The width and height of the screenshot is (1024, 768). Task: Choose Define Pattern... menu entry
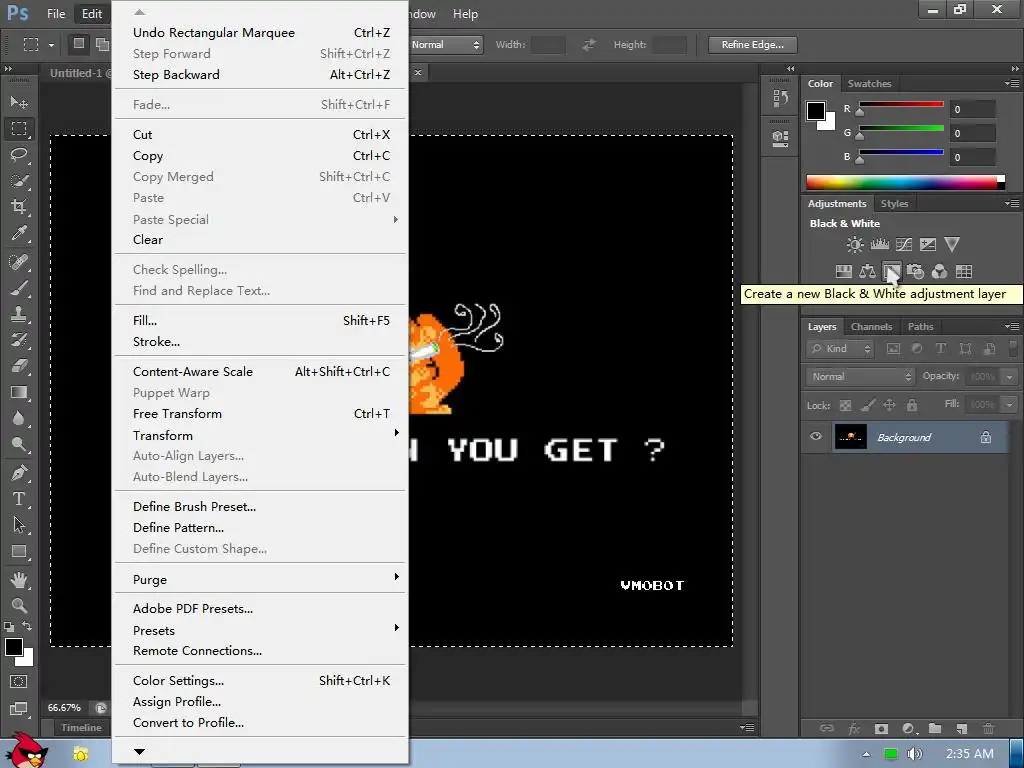[x=260, y=528]
